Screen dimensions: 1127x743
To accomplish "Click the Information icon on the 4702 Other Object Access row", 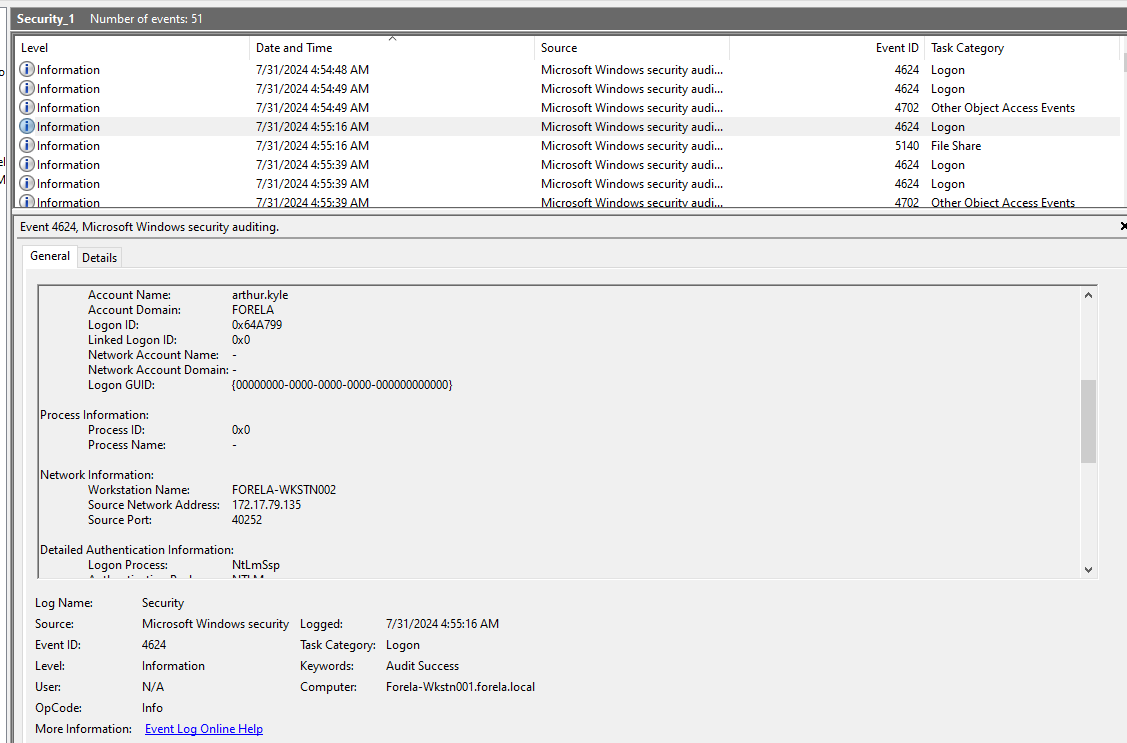I will [26, 107].
